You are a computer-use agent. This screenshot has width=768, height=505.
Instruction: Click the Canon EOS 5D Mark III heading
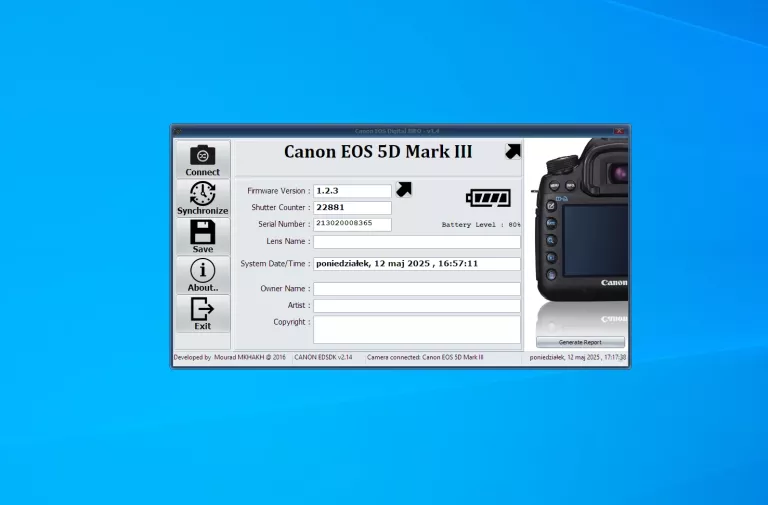378,152
